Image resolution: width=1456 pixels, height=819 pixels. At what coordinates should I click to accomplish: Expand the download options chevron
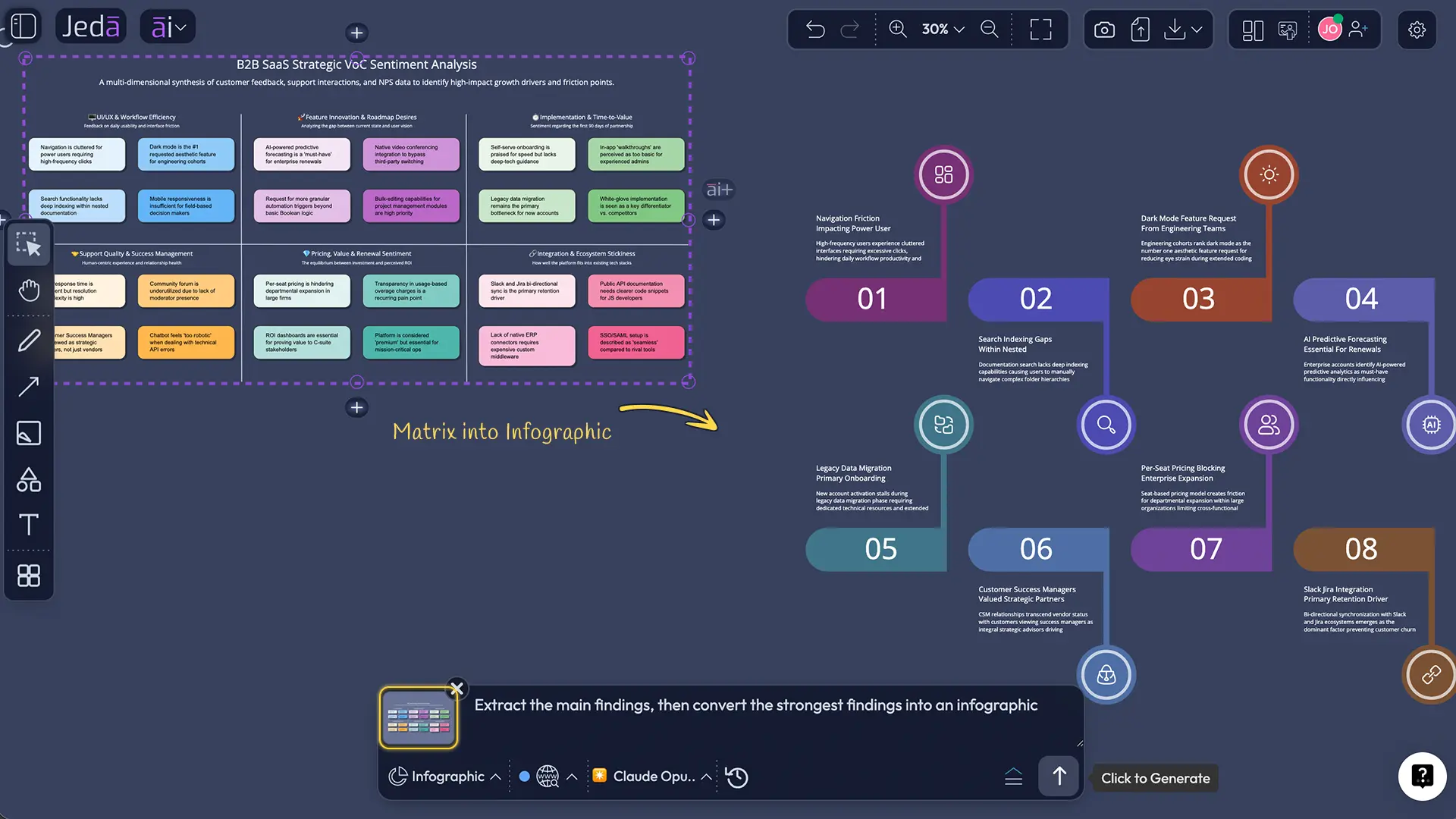[x=1197, y=30]
